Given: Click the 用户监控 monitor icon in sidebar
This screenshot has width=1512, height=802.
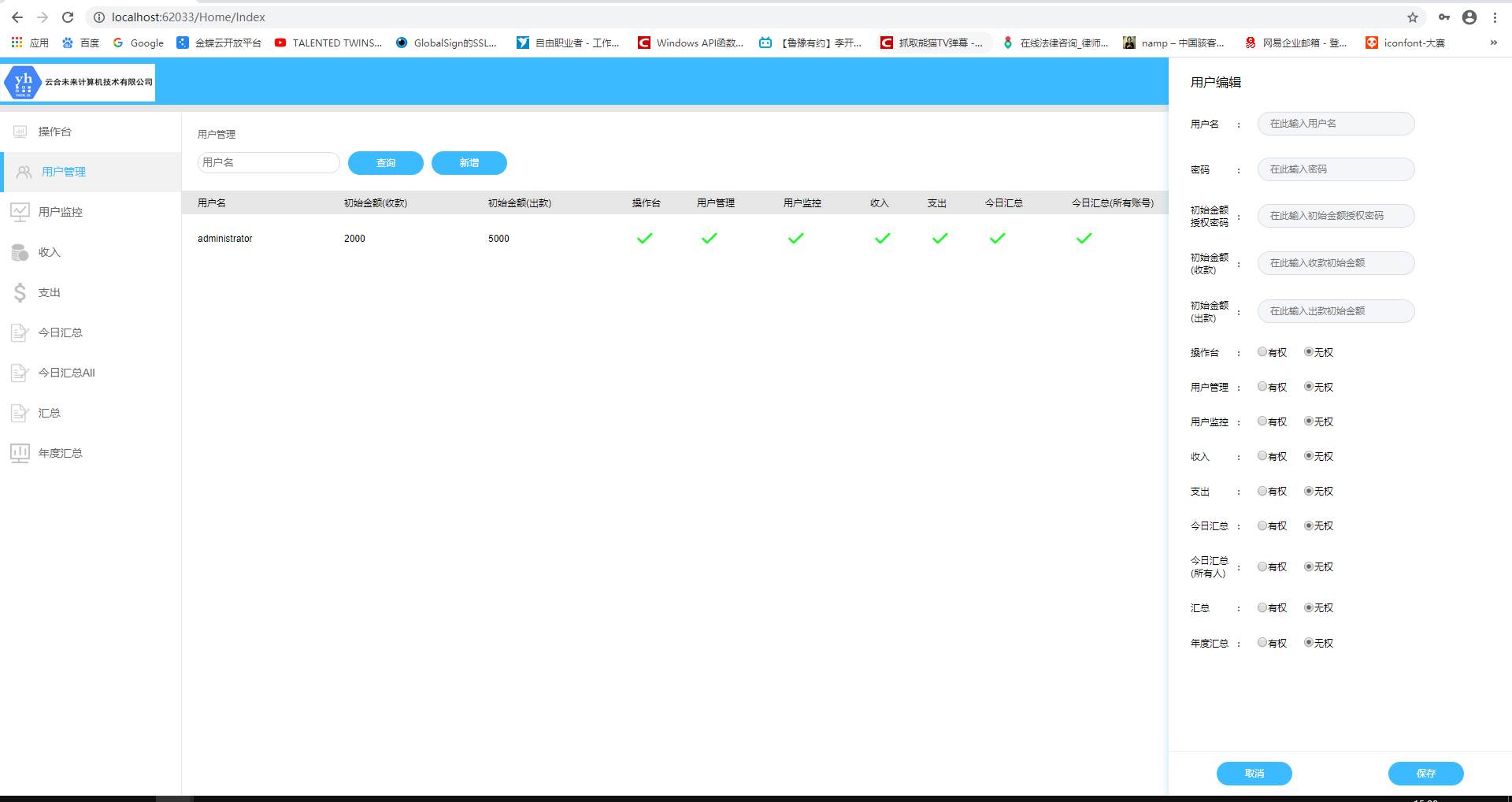Looking at the screenshot, I should pos(20,212).
